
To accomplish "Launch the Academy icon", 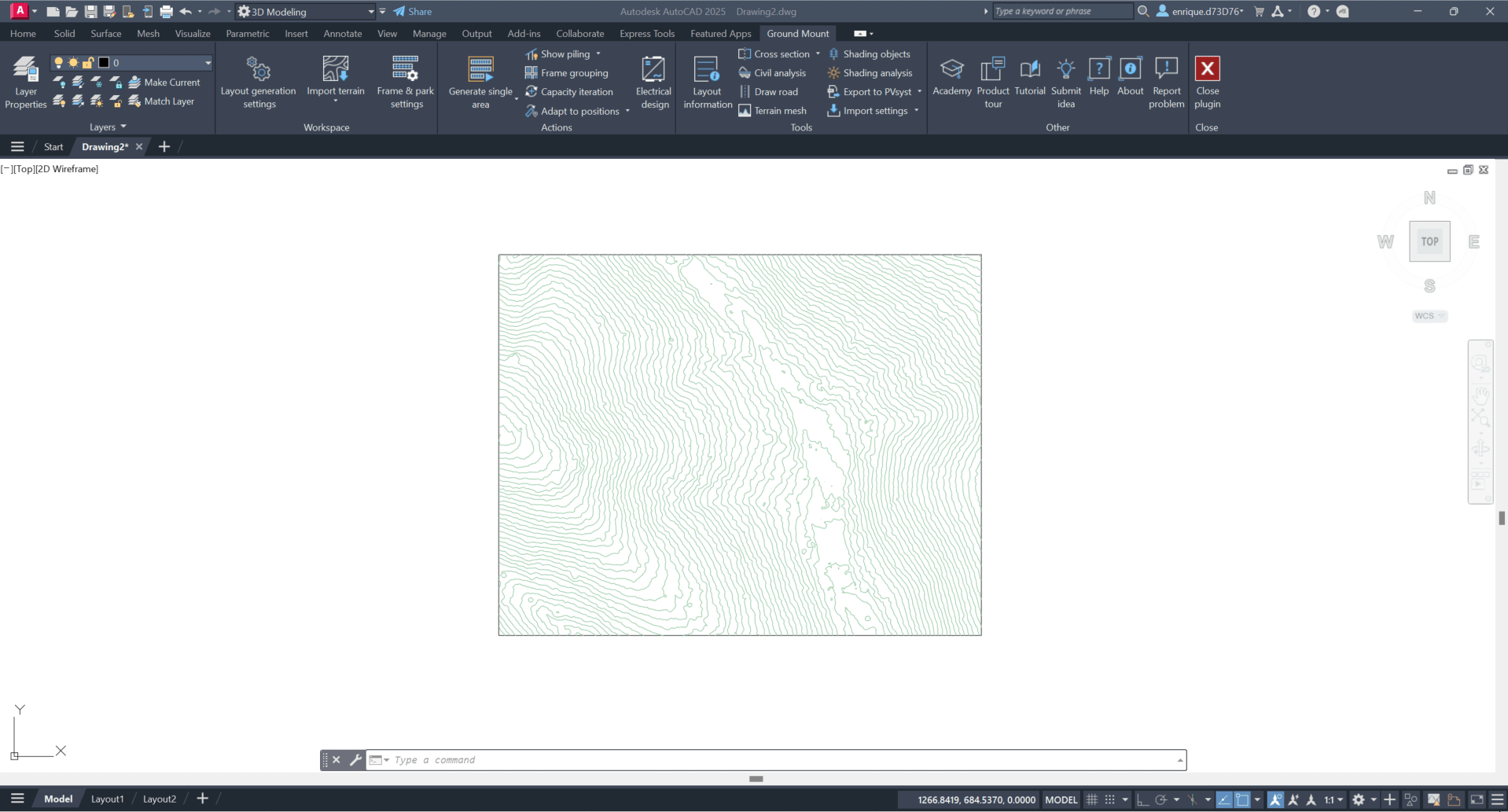I will [951, 69].
